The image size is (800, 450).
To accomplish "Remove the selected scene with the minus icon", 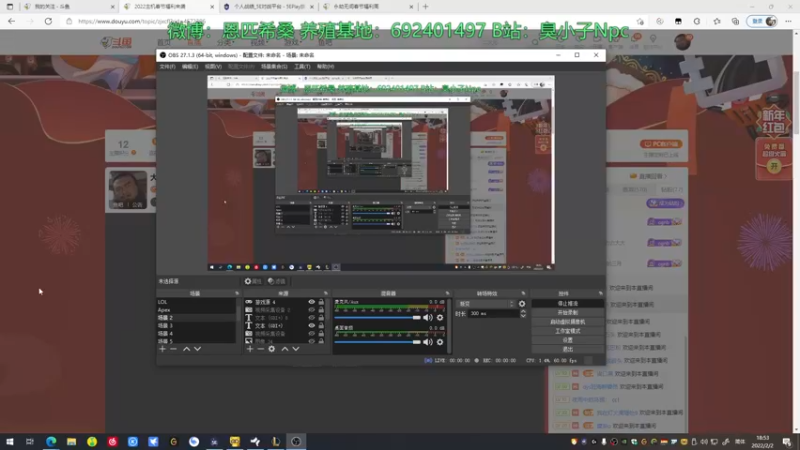I will [173, 349].
